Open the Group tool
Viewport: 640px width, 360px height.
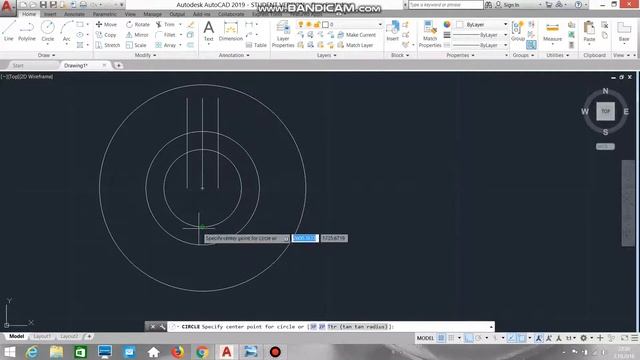518,31
